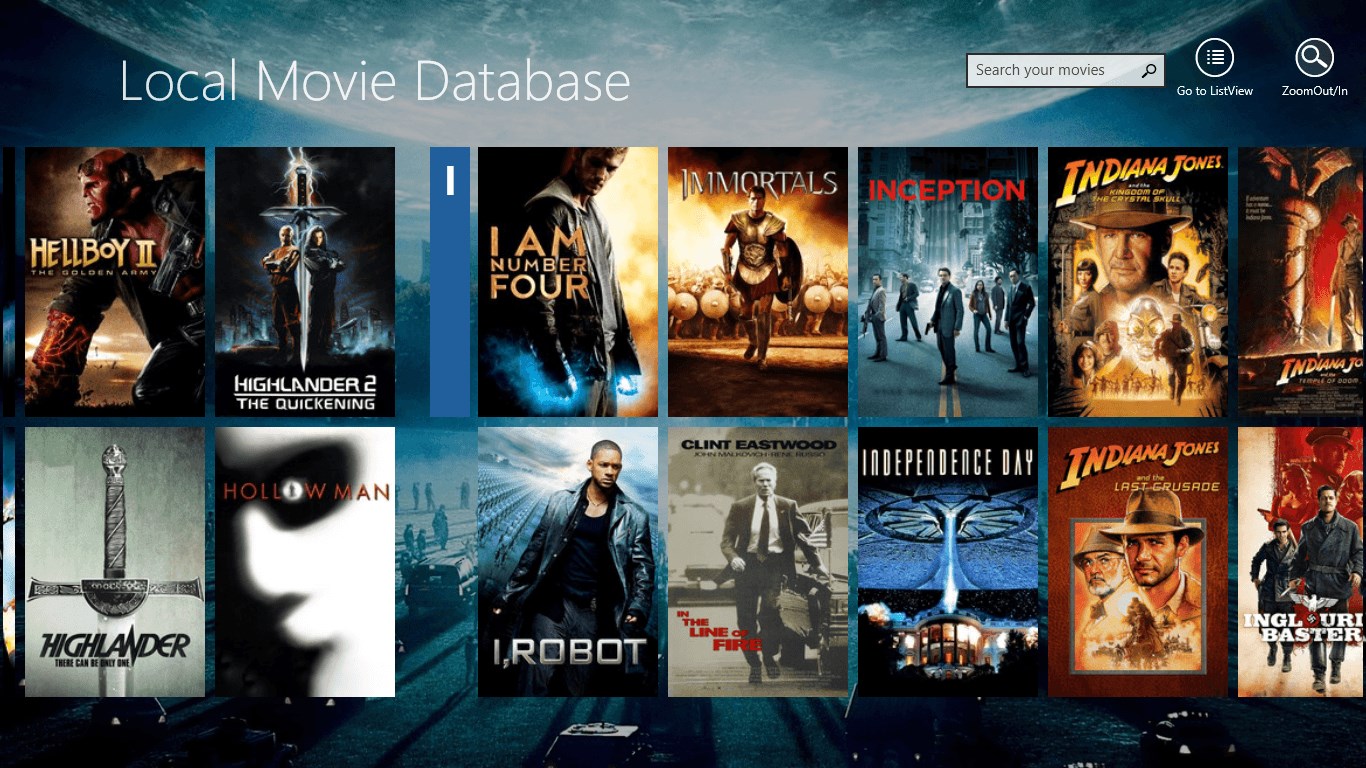Open the Hellboy II movie poster
Screen dimensions: 1366x768
point(115,282)
